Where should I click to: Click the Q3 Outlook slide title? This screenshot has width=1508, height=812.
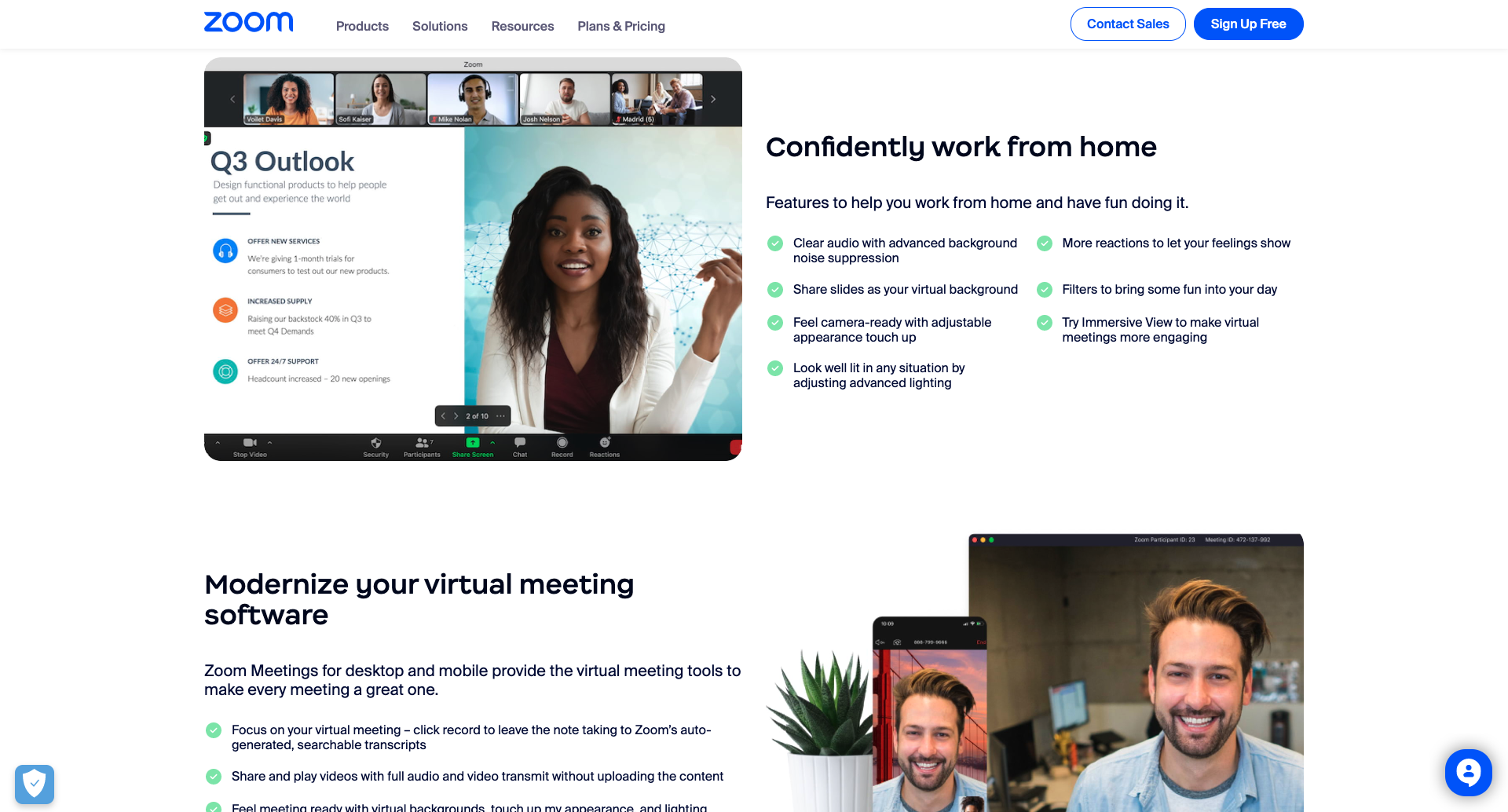tap(282, 161)
